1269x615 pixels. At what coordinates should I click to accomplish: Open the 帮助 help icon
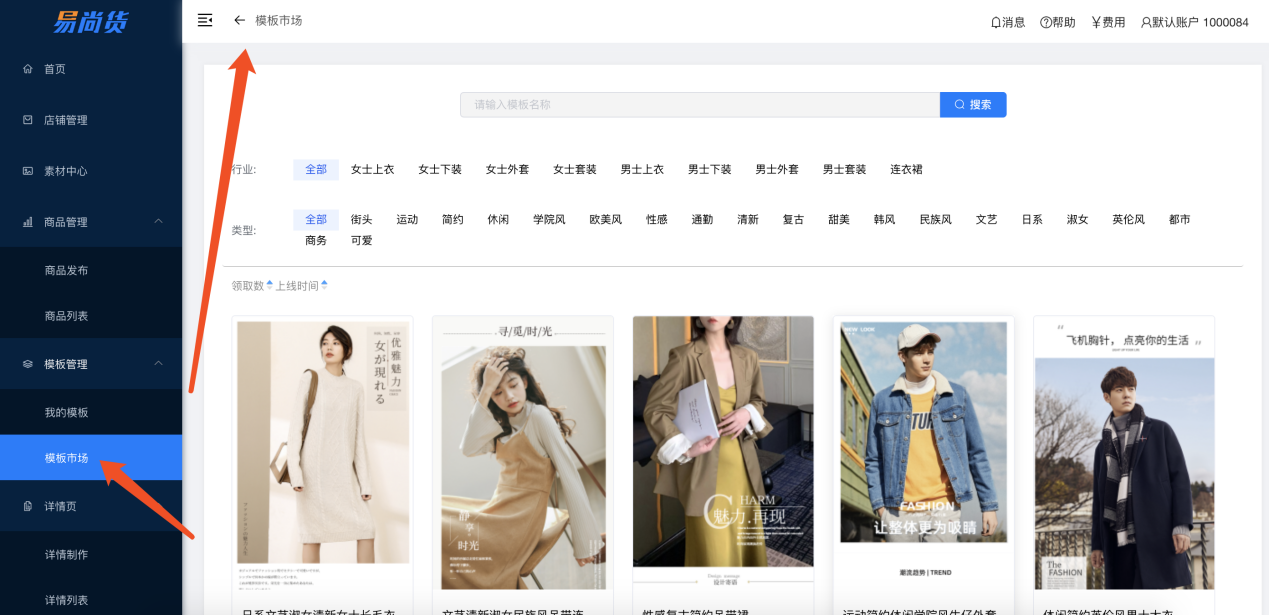coord(1045,22)
